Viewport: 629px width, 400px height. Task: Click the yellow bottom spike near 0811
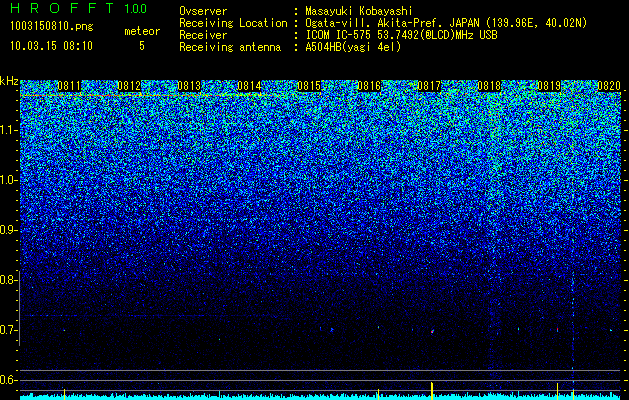pos(64,394)
